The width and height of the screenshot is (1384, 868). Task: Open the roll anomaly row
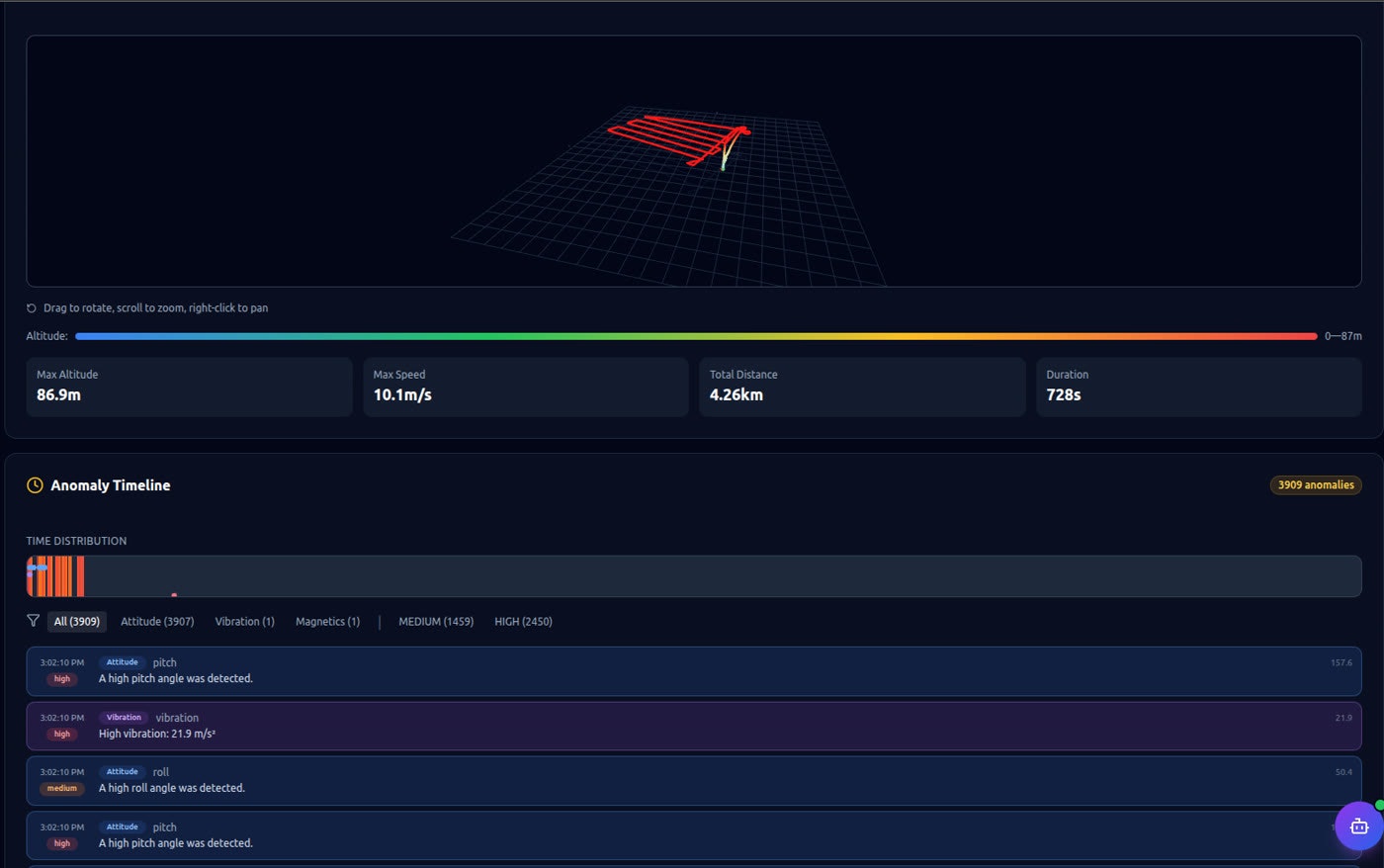(694, 781)
